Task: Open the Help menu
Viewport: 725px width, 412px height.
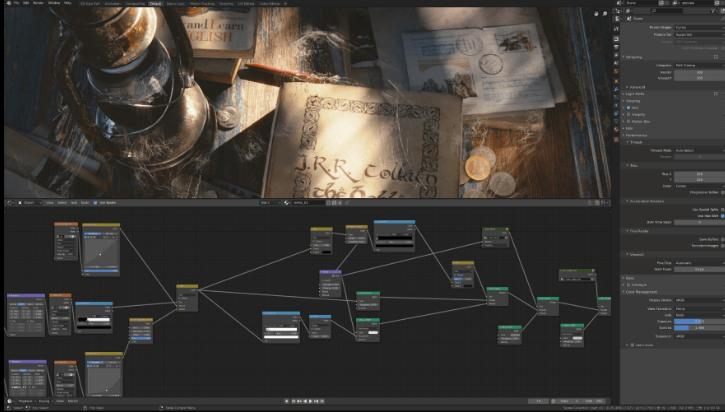Action: 68,3
